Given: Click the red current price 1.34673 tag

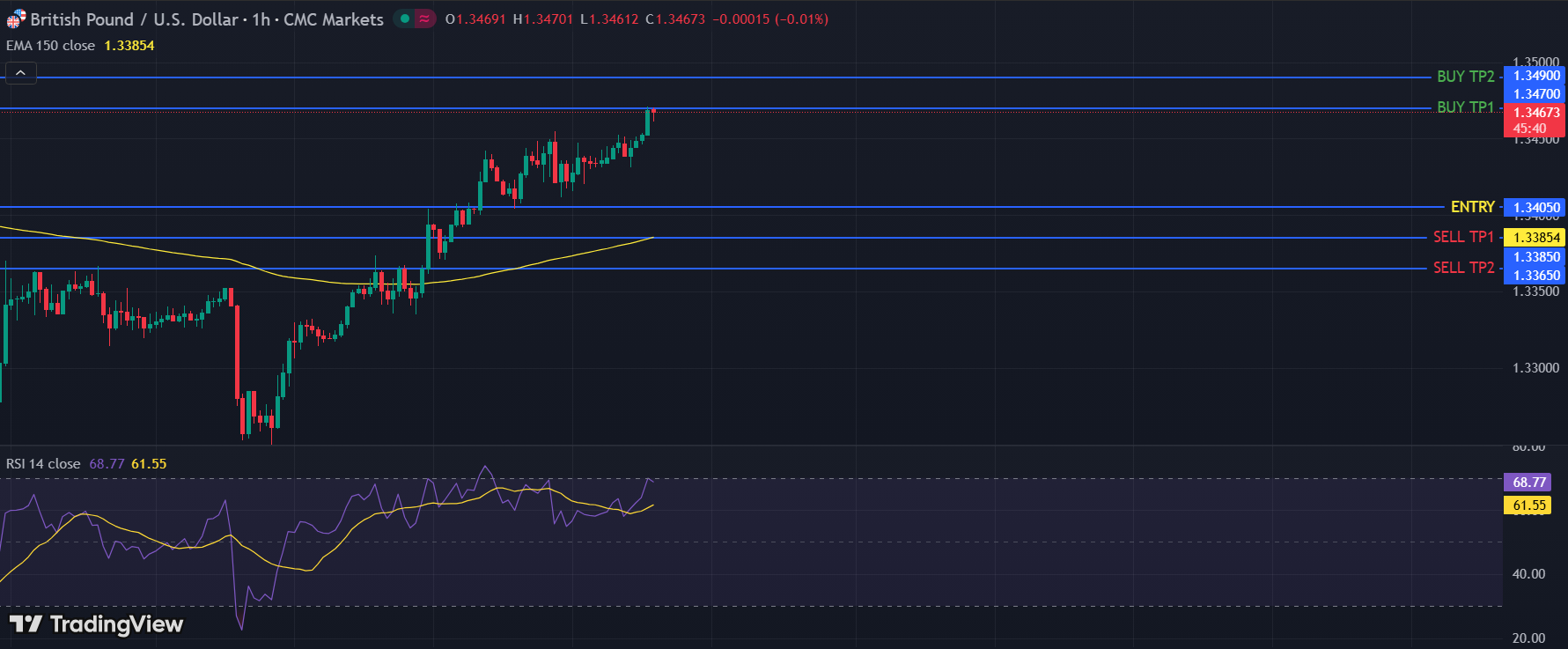Looking at the screenshot, I should point(1535,113).
